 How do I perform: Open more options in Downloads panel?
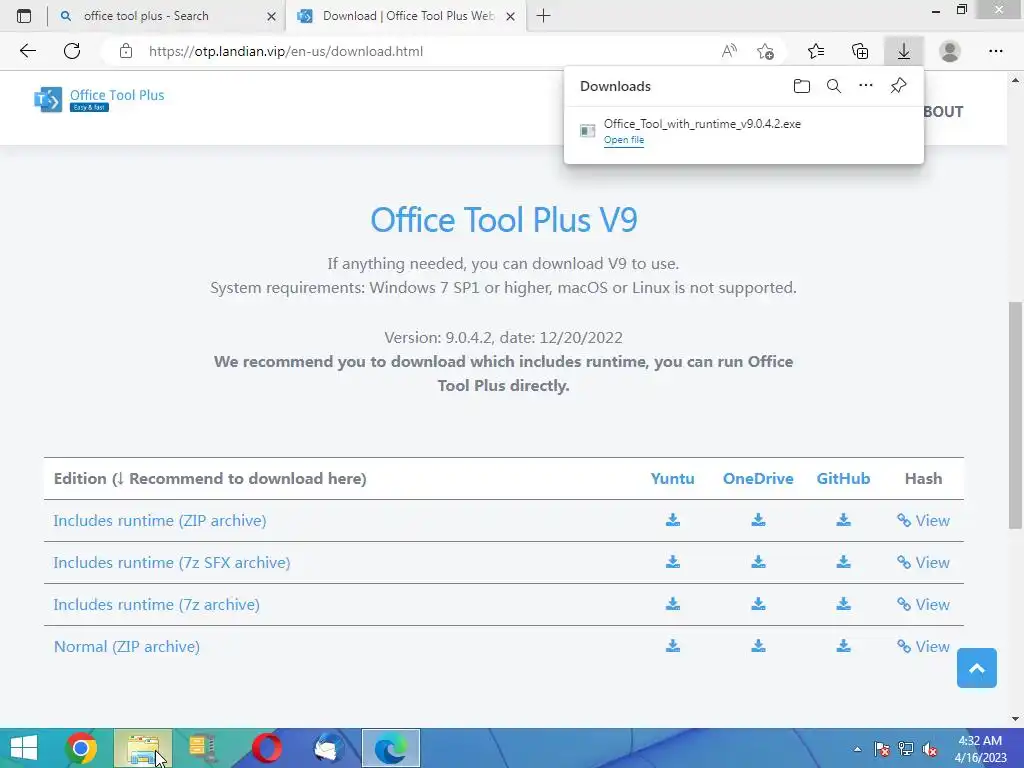click(866, 86)
